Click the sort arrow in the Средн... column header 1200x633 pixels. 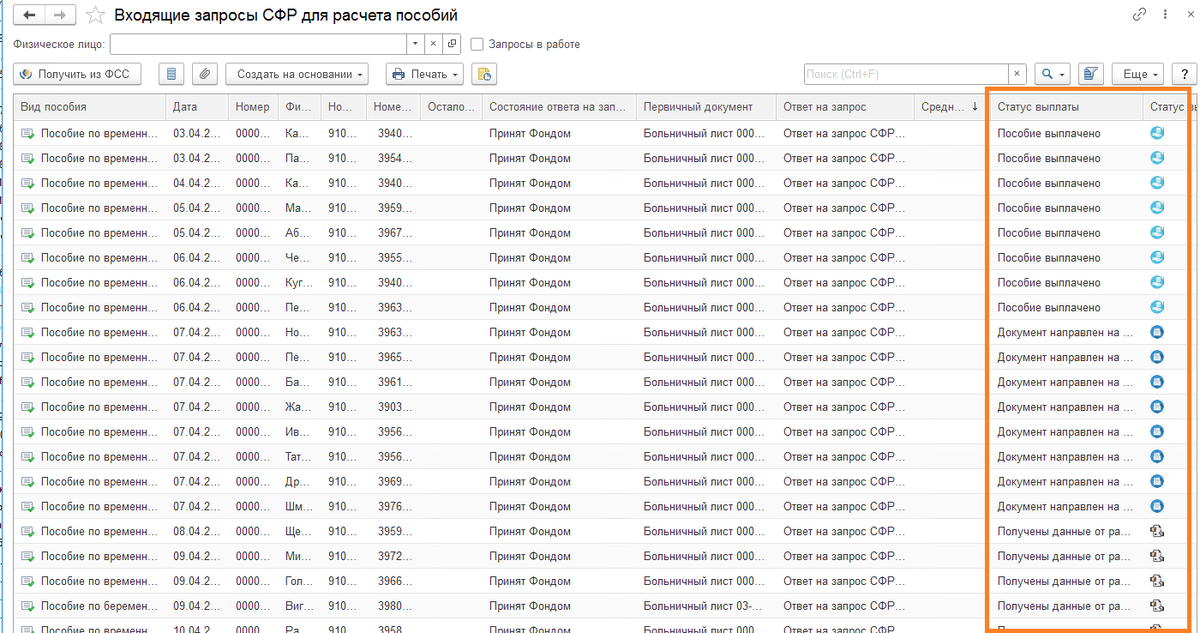click(975, 107)
